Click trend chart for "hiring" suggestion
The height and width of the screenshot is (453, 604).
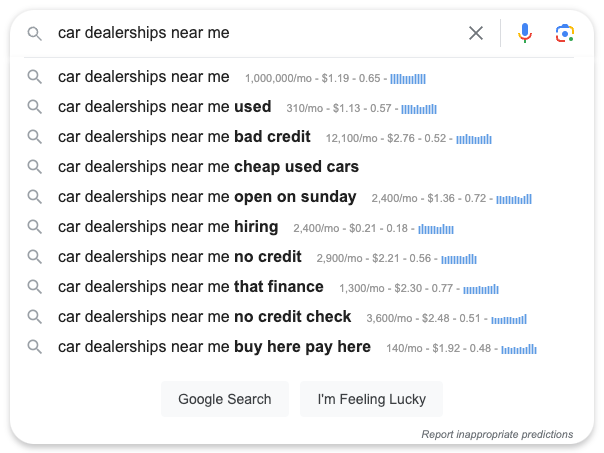[x=436, y=228]
